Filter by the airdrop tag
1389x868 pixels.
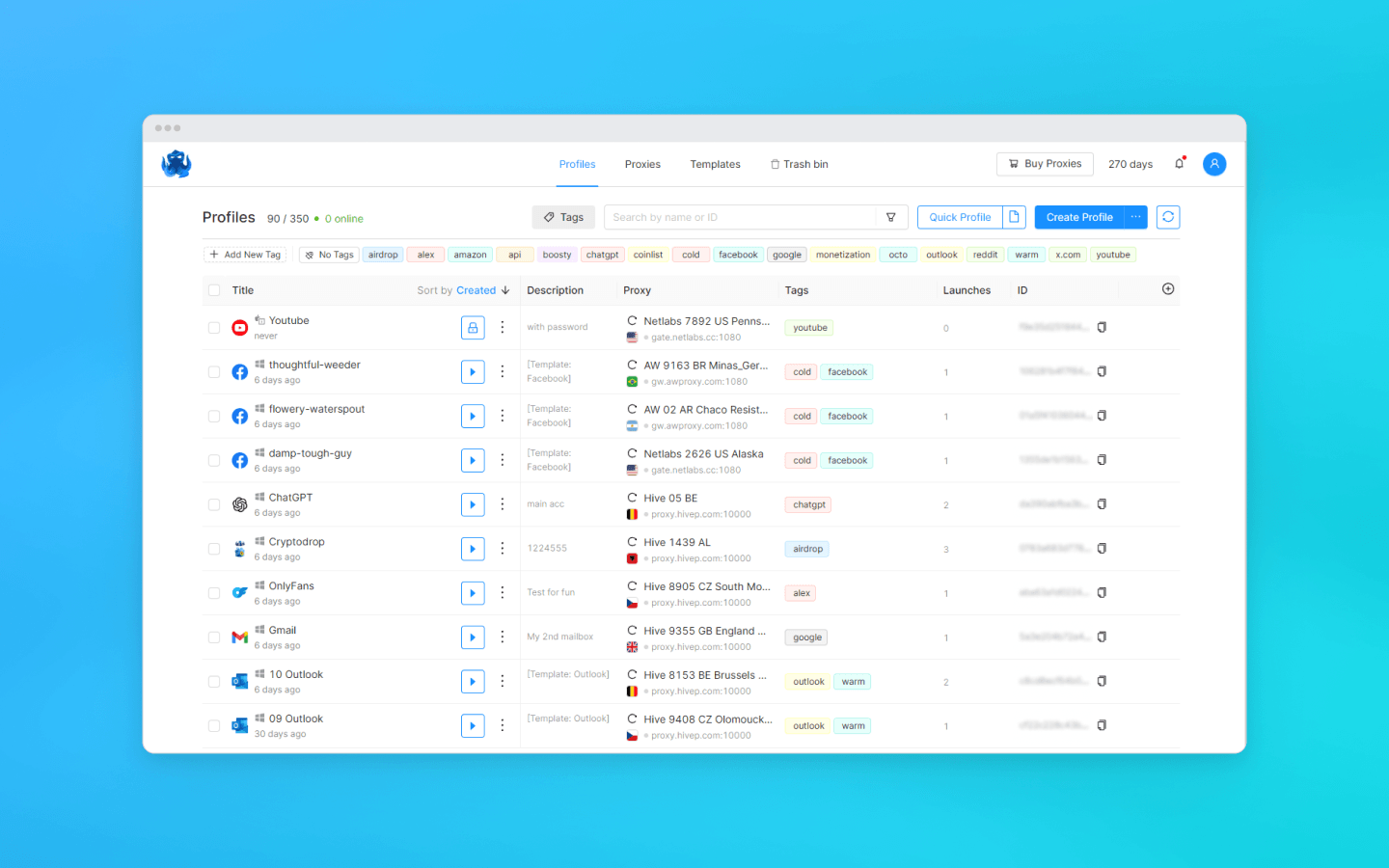tap(383, 255)
